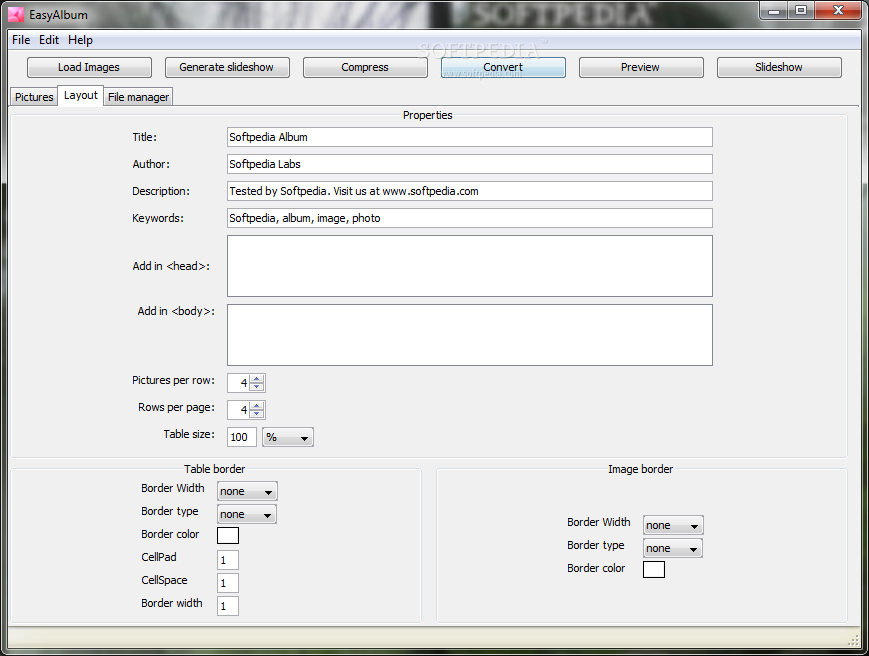Open Image border Border type dropdown
The width and height of the screenshot is (869, 656).
tap(672, 548)
